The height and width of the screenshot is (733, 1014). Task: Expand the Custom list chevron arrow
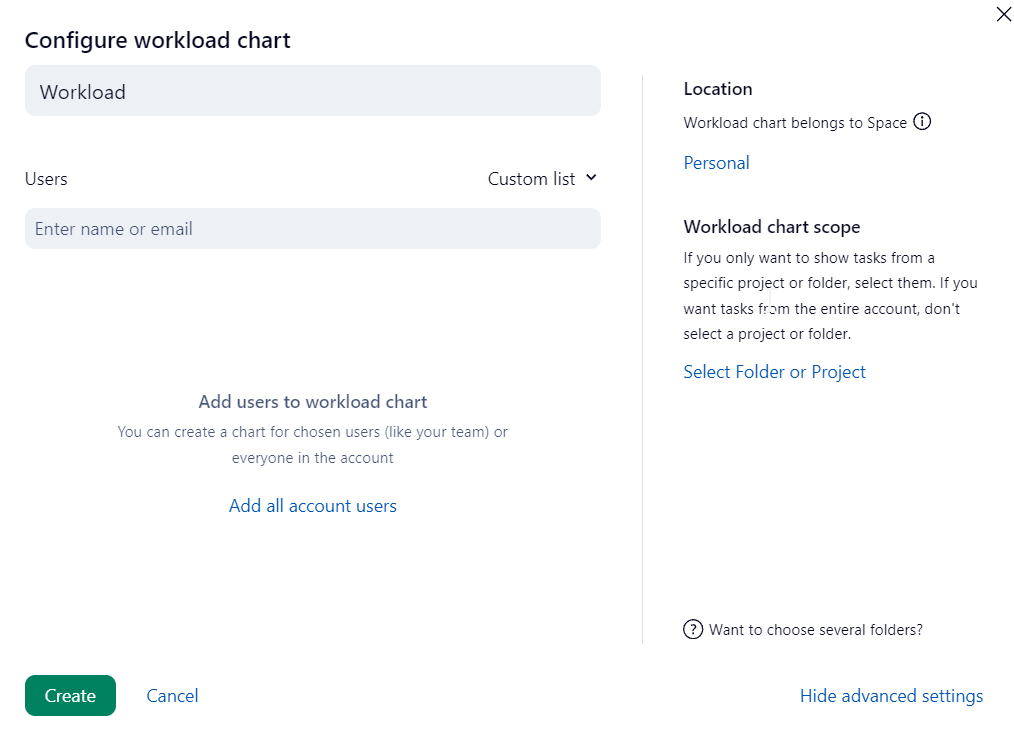point(591,177)
